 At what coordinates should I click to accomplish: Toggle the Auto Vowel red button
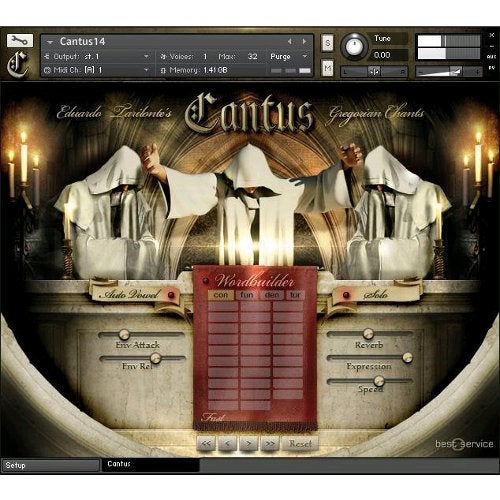(x=171, y=295)
